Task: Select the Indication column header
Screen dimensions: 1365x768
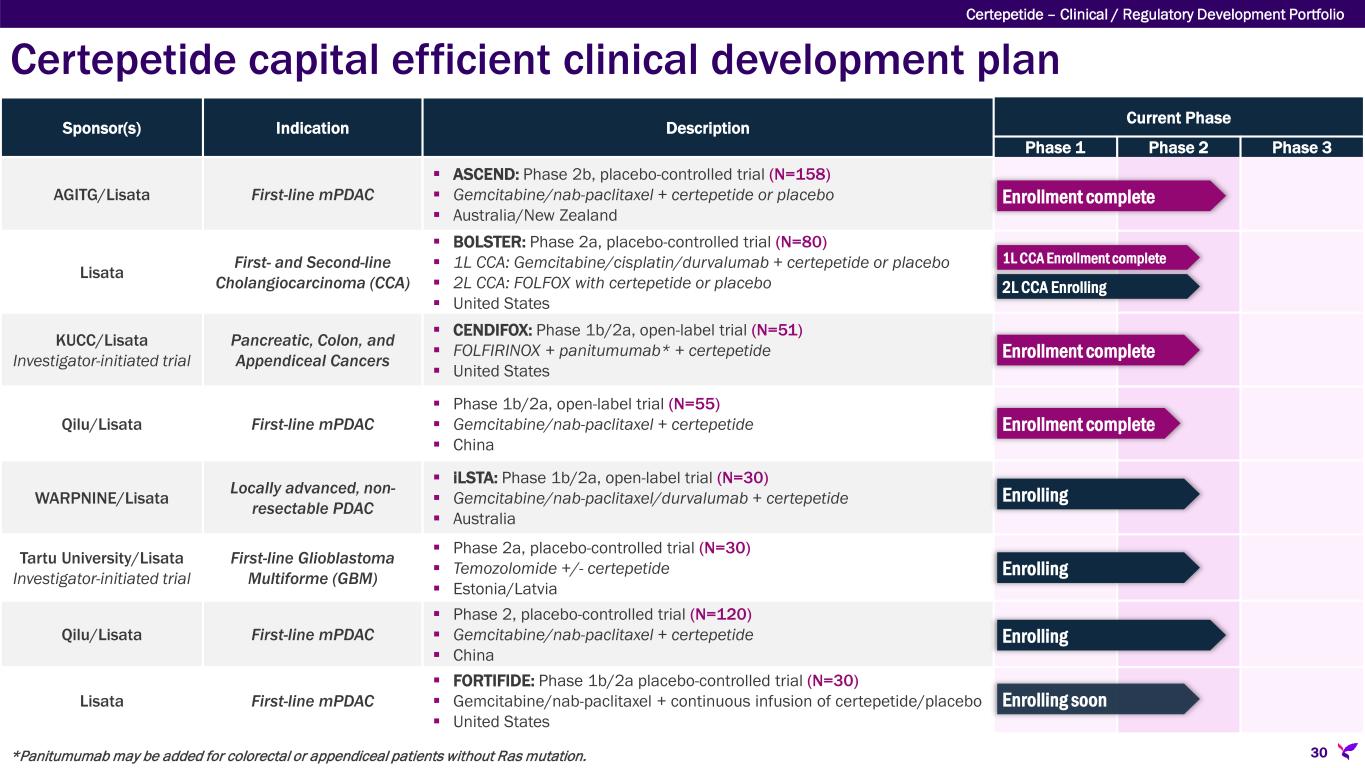Action: click(313, 128)
